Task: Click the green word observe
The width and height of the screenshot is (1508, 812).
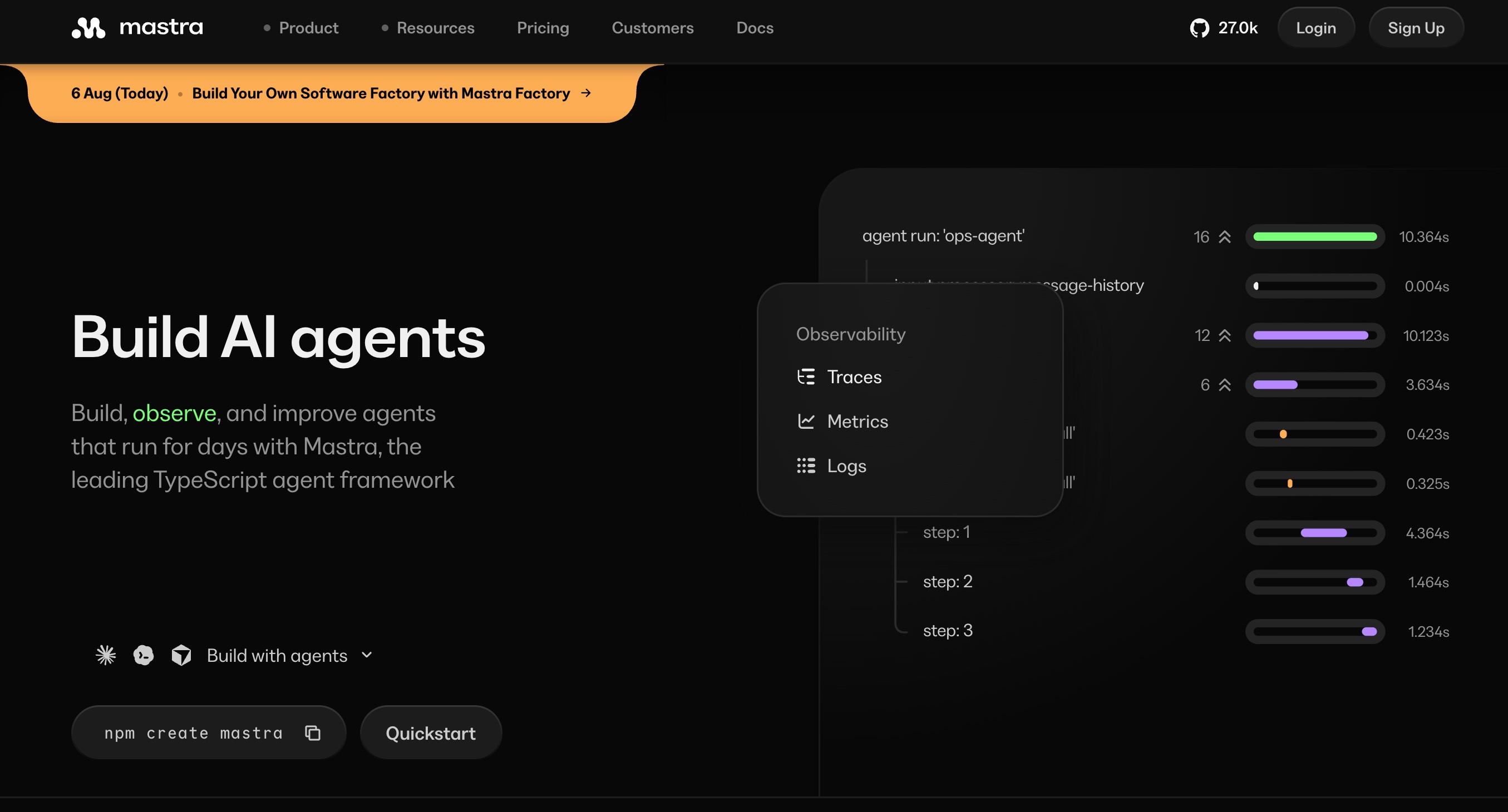Action: 175,414
